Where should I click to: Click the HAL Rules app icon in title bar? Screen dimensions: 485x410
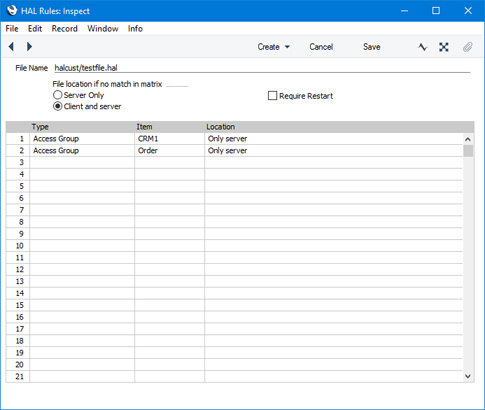point(12,11)
